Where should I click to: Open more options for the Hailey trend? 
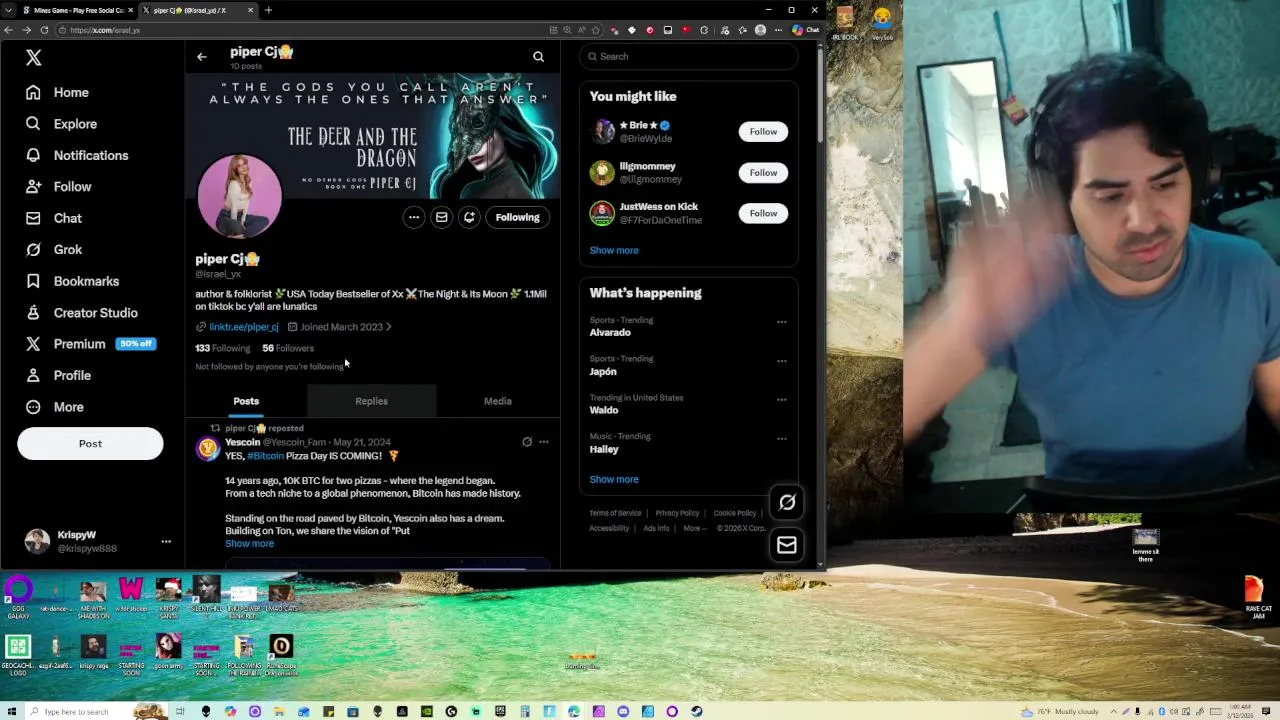click(782, 438)
